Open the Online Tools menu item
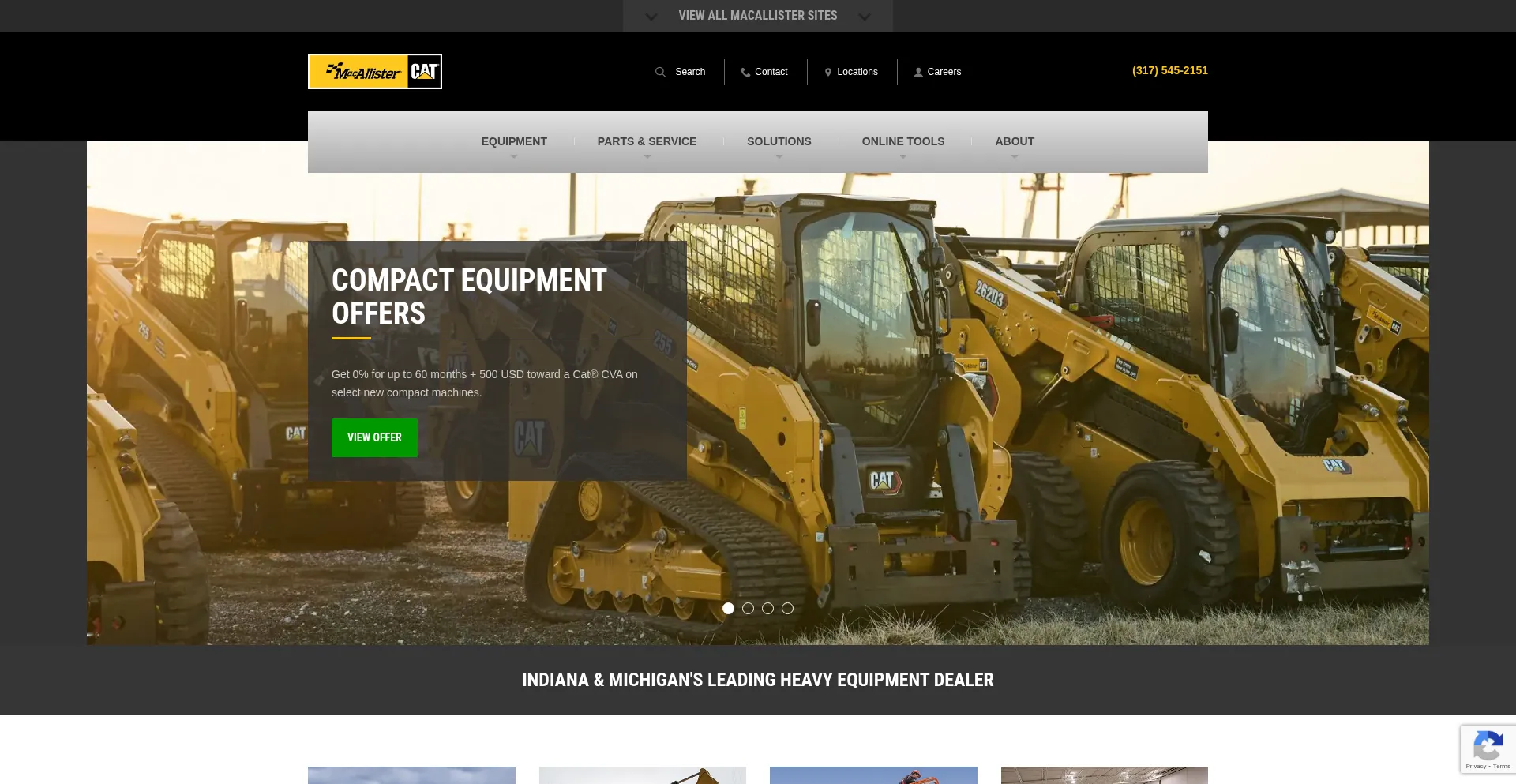The height and width of the screenshot is (784, 1516). 902,142
